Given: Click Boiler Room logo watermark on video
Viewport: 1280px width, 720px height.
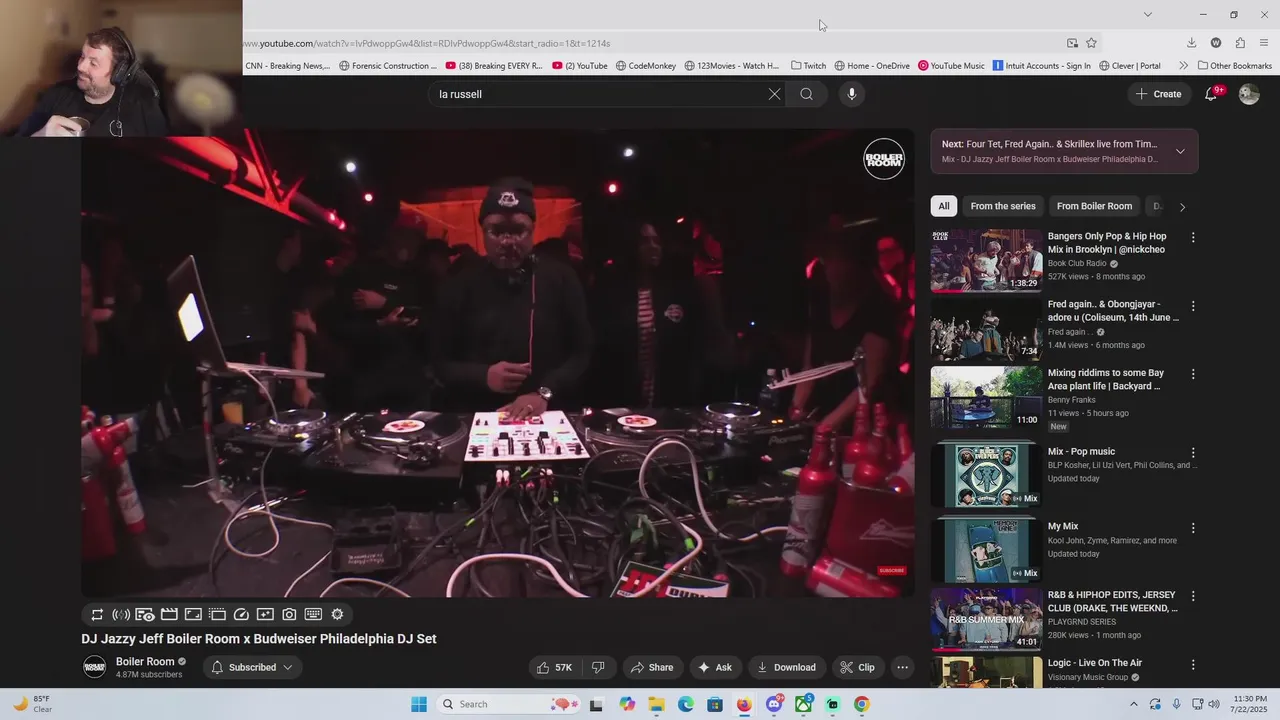Looking at the screenshot, I should coord(884,159).
